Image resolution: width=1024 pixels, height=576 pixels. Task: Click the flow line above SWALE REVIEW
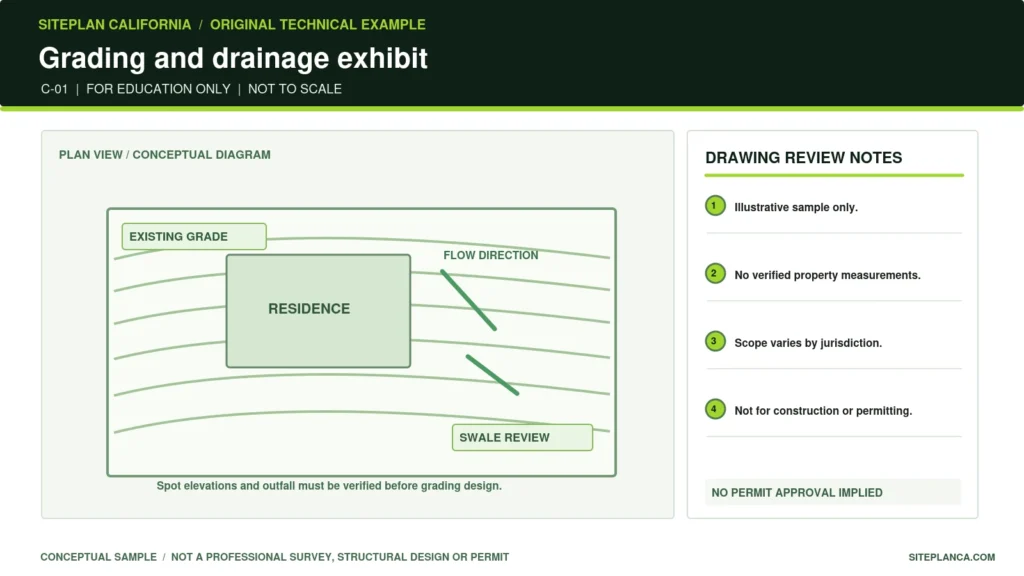492,375
